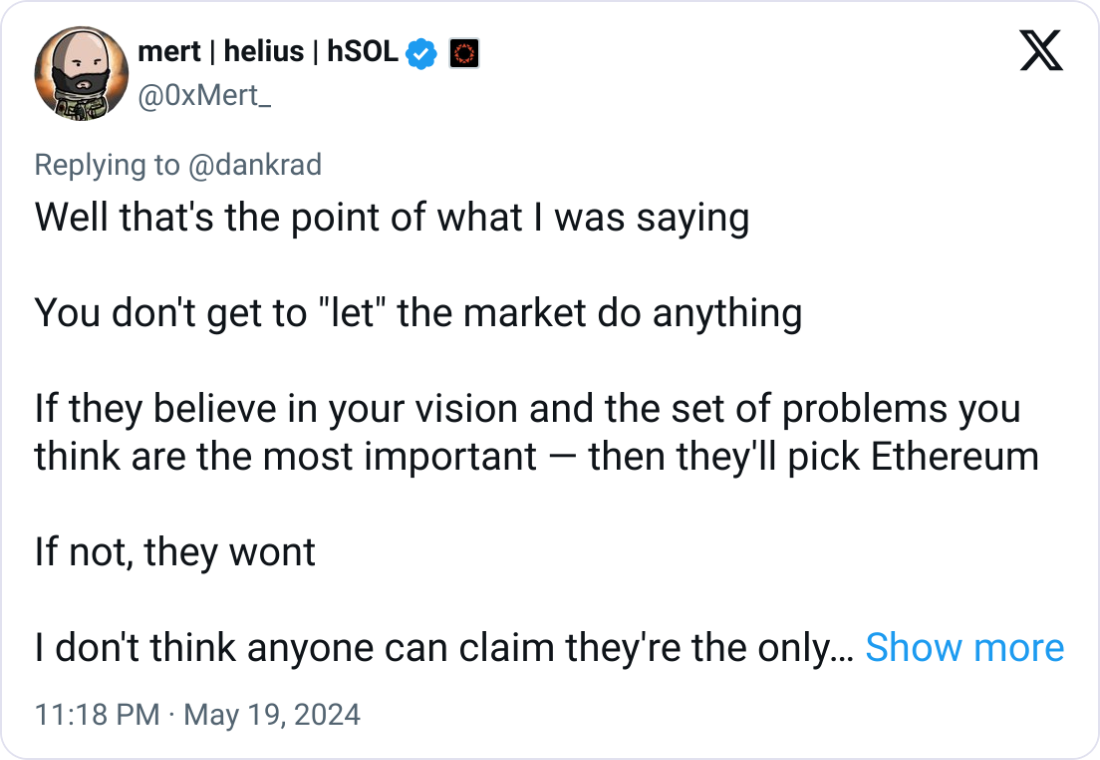Click the line "If they believe in your vision"

527,409
